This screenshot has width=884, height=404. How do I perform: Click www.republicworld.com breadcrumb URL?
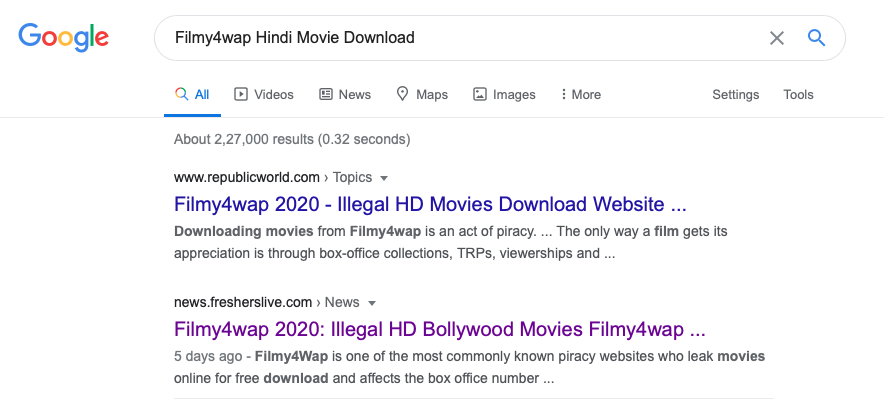tap(247, 177)
